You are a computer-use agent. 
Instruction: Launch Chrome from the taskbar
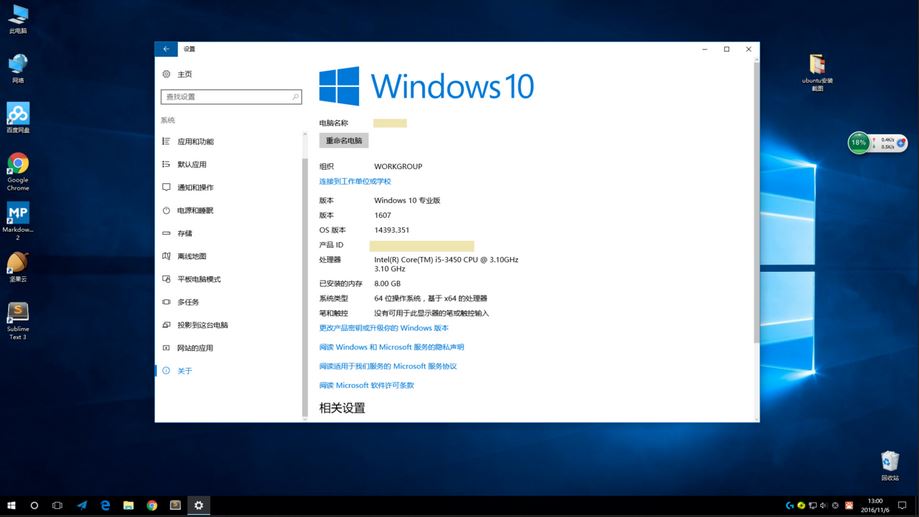(x=152, y=505)
